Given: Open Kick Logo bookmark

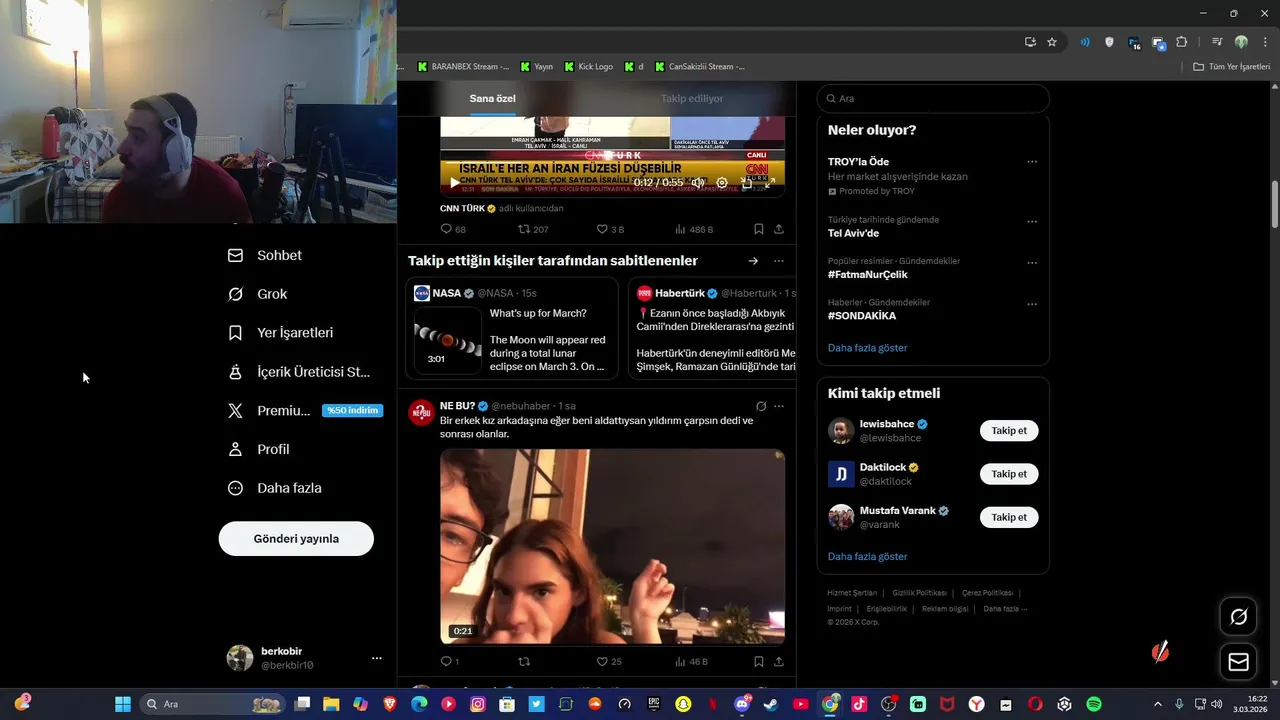Looking at the screenshot, I should [x=588, y=67].
